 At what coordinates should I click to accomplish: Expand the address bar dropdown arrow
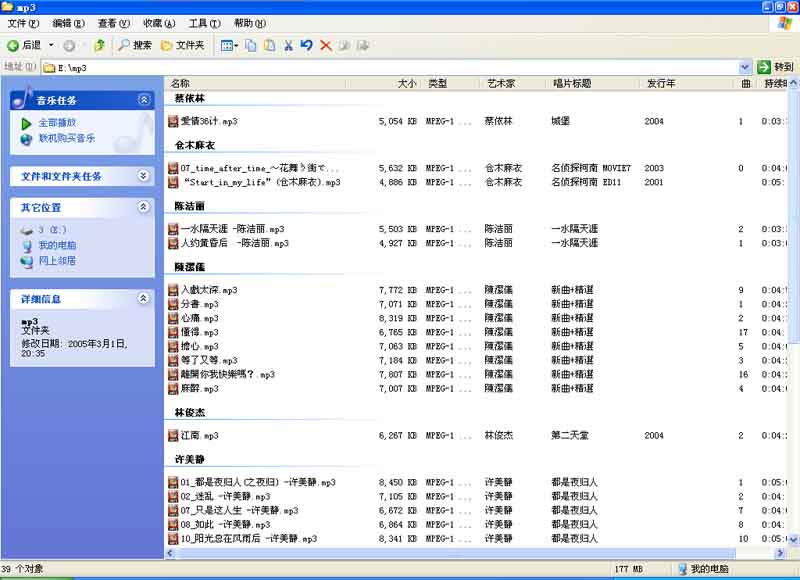point(745,67)
